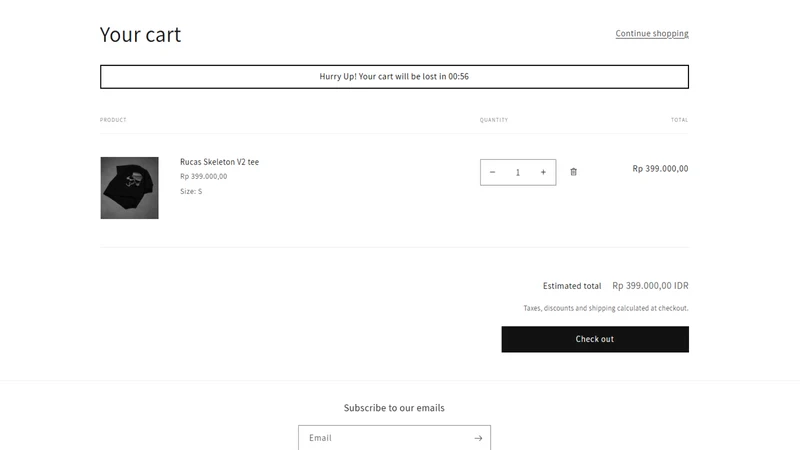Click the Estimated total amount Rp 399.000,00 IDR
The width and height of the screenshot is (800, 450).
(651, 286)
